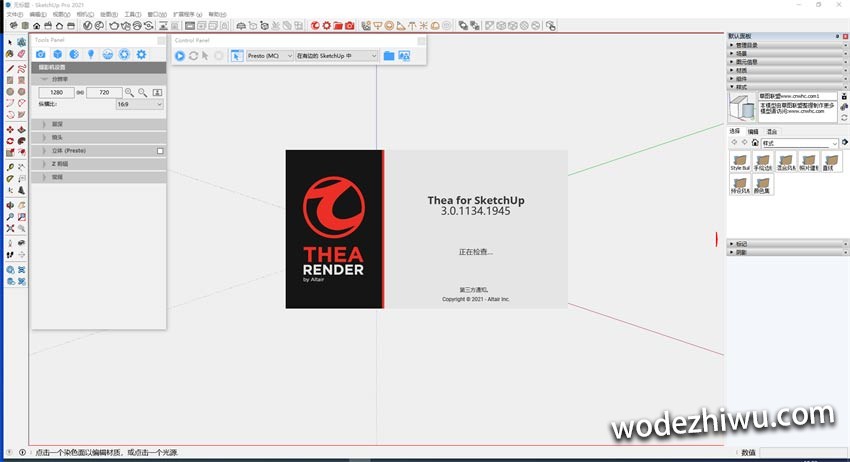The width and height of the screenshot is (850, 462).
Task: Click the red camera Thea toolbar icon
Action: (350, 25)
